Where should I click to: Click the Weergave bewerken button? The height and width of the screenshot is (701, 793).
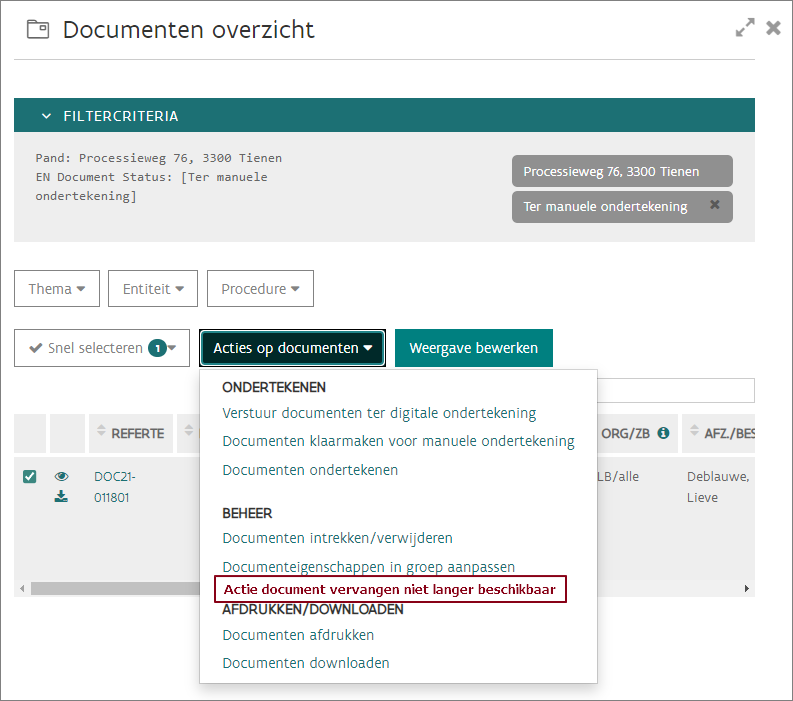point(473,348)
